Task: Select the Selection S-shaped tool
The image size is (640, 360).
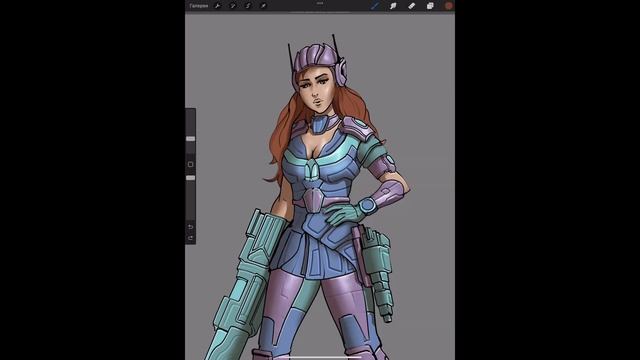Action: pyautogui.click(x=248, y=6)
